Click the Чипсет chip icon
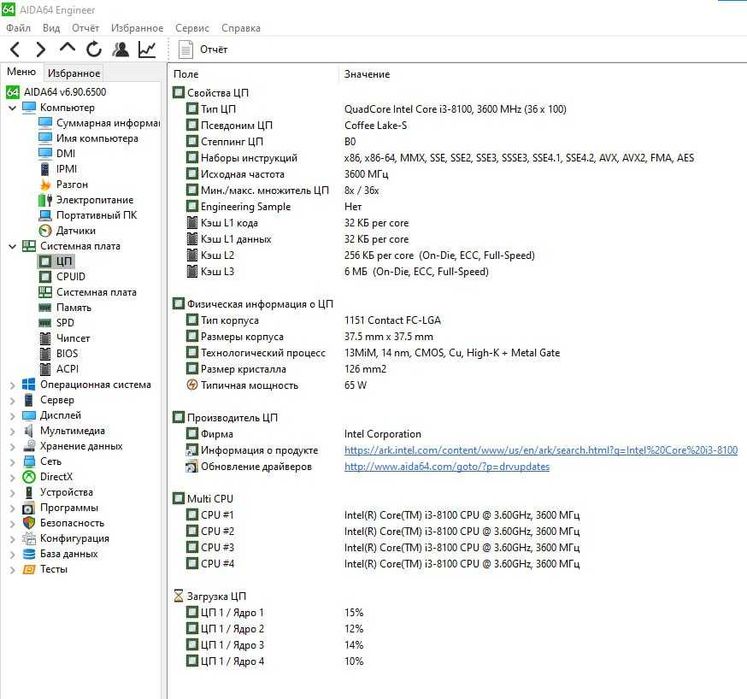Image resolution: width=747 pixels, height=699 pixels. pos(45,338)
